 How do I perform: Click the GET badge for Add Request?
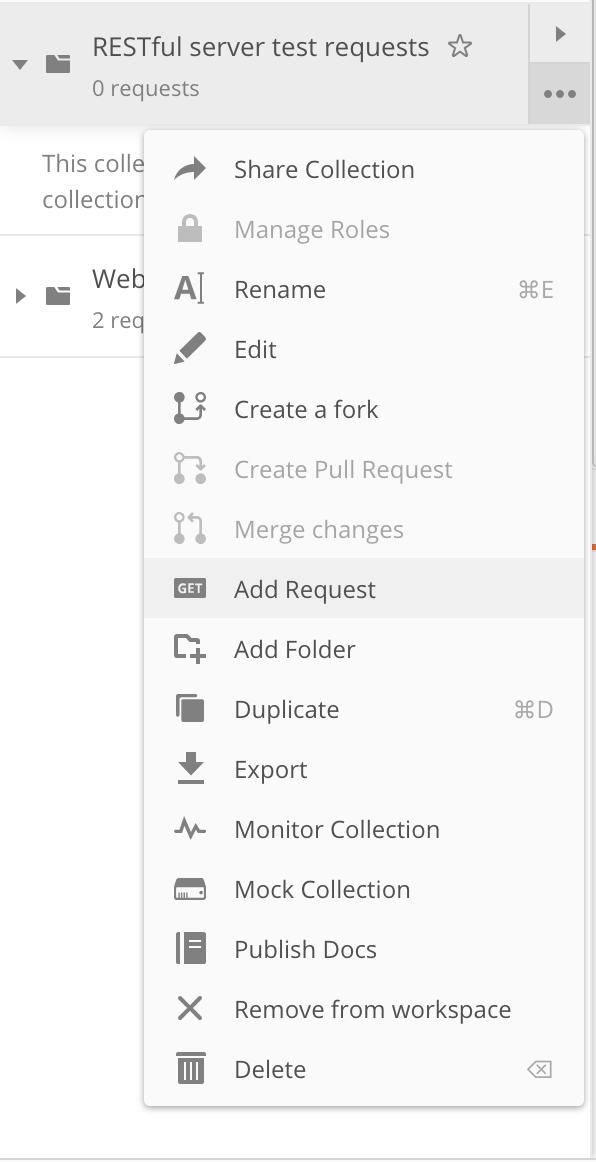[x=190, y=588]
